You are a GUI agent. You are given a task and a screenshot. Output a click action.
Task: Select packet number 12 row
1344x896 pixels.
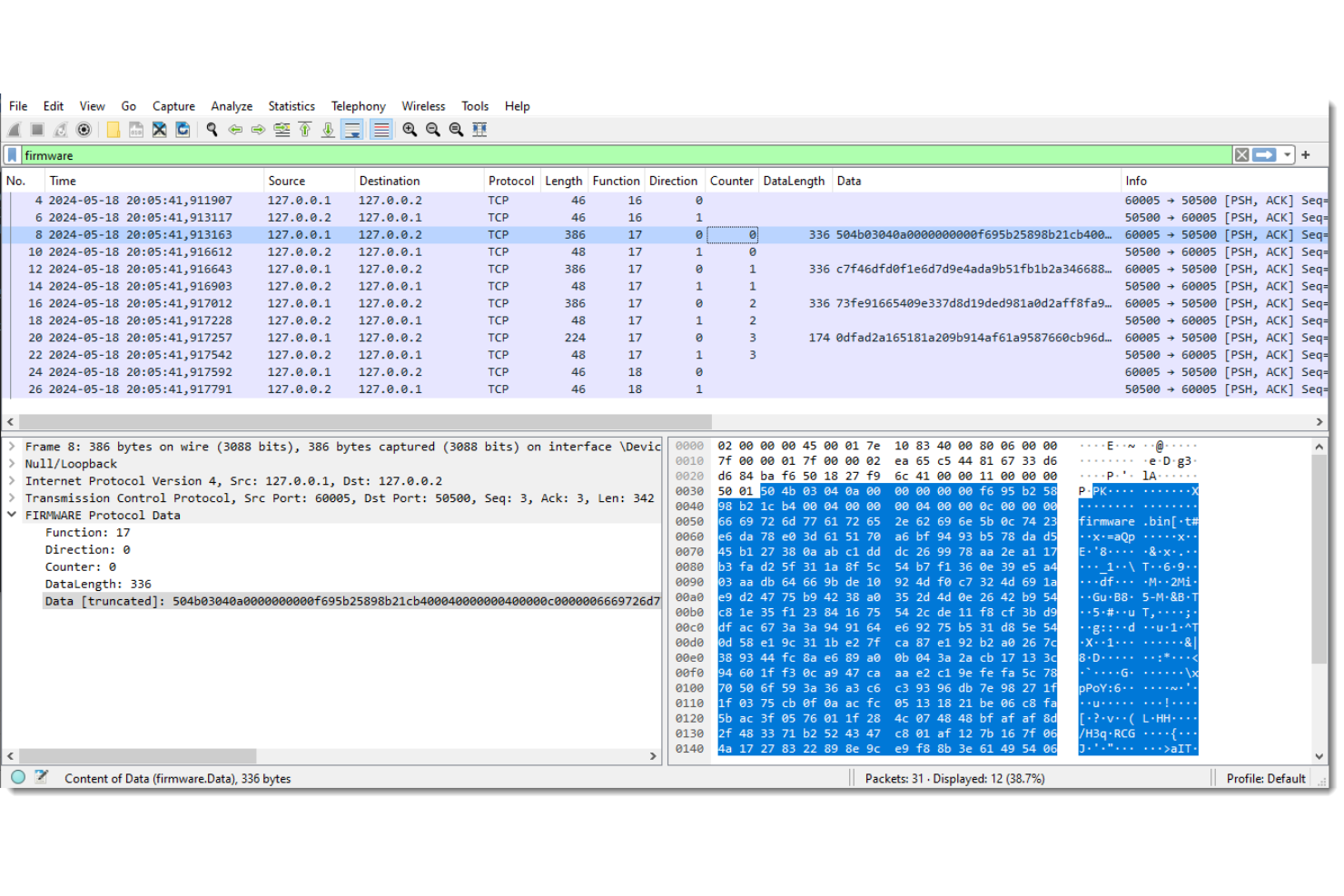(x=665, y=269)
